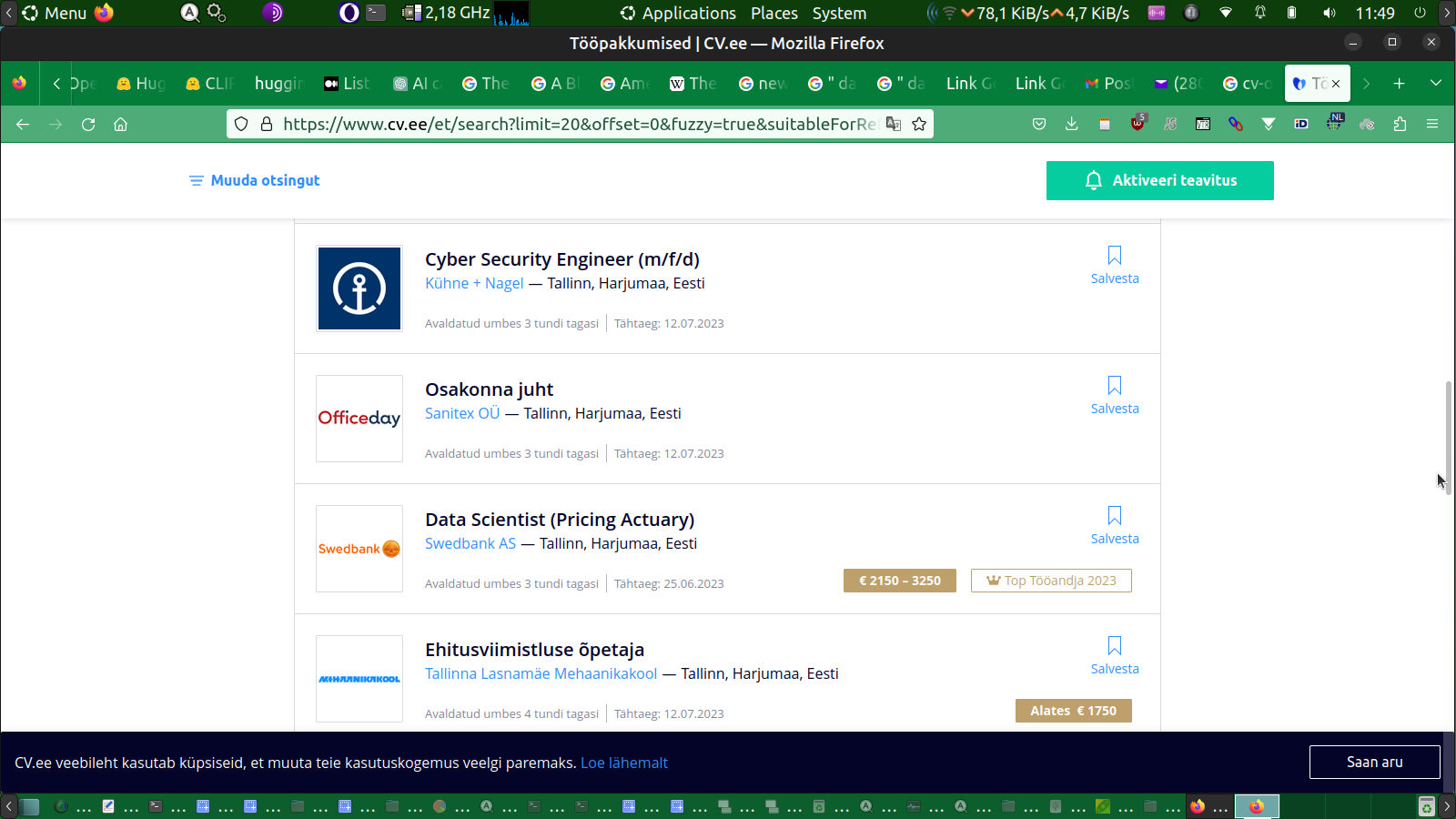Screen dimensions: 1456x819
Task: Open the Places menu in panel
Action: click(x=774, y=13)
